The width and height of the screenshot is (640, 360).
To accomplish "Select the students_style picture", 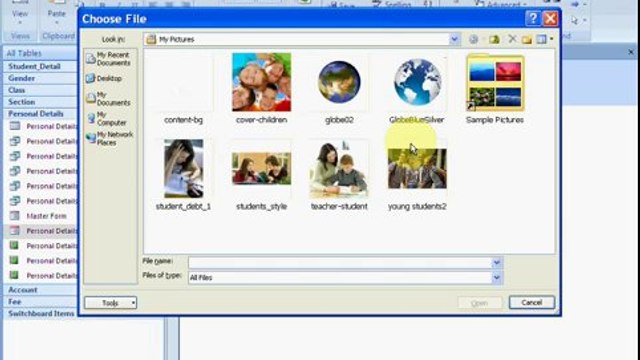I will (x=261, y=175).
